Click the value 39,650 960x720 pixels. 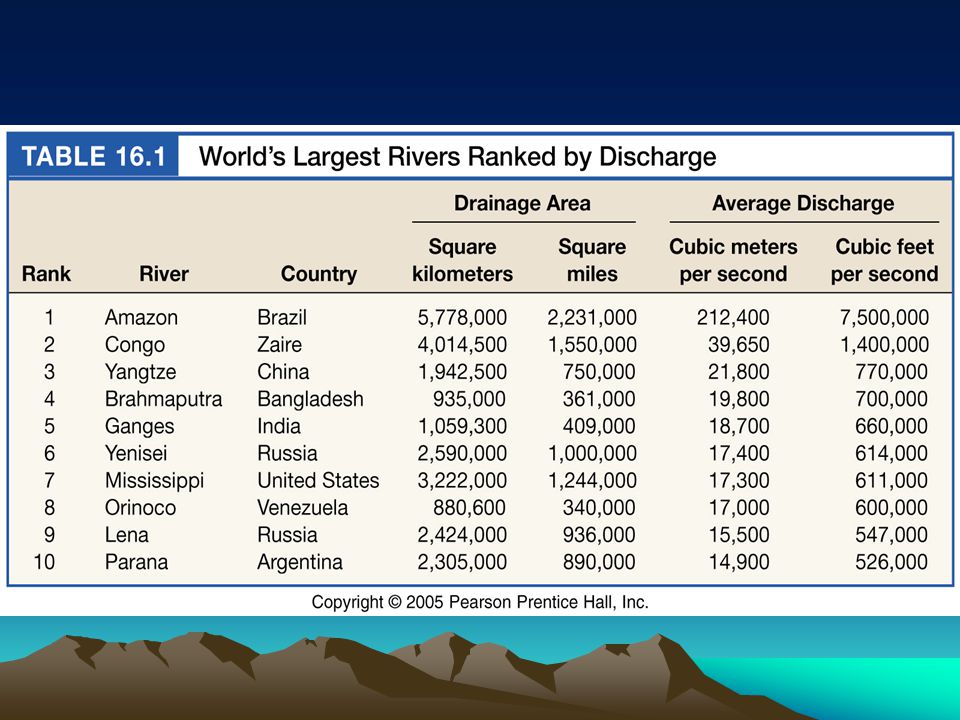pyautogui.click(x=739, y=345)
